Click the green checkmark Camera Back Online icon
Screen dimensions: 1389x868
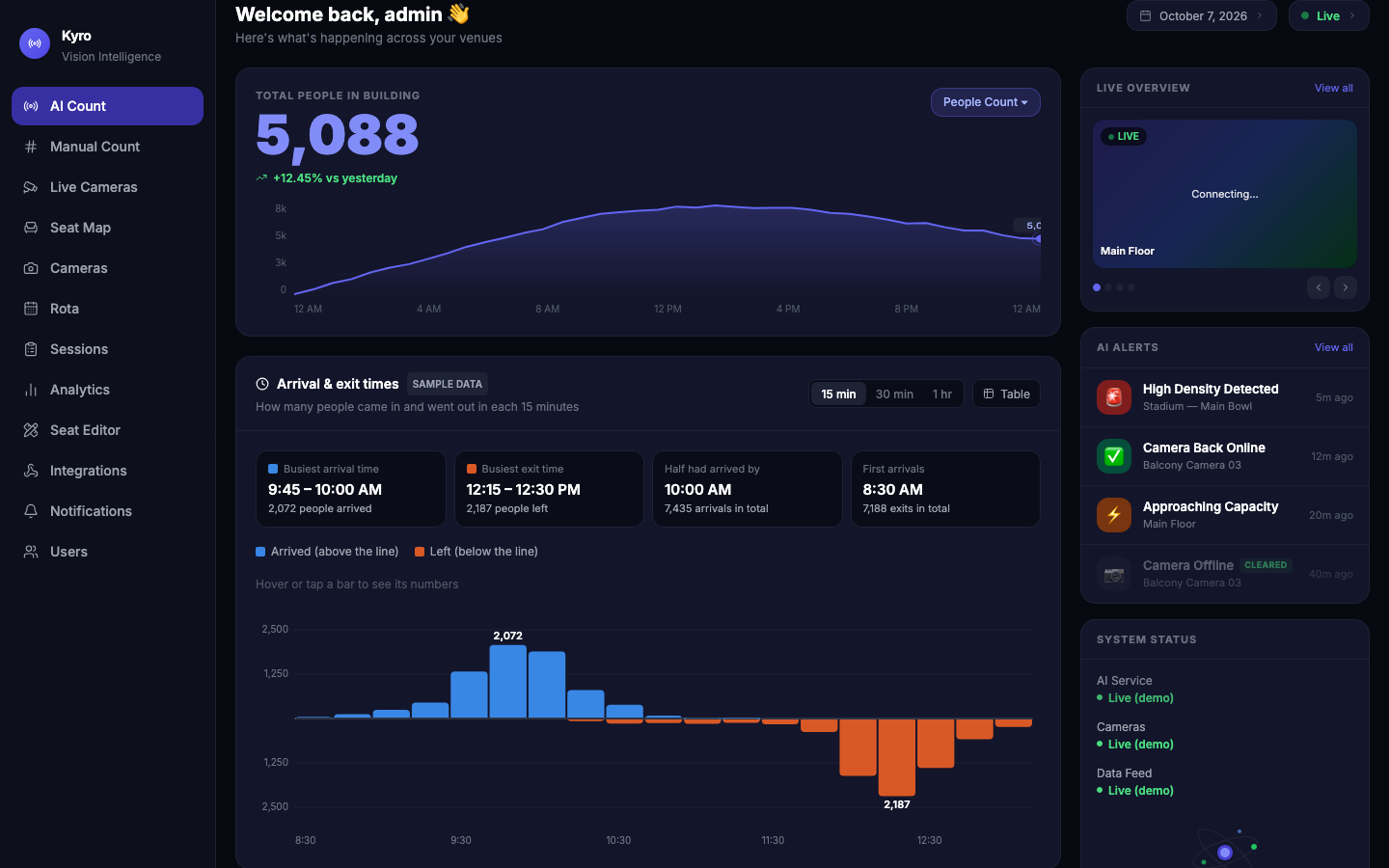[1114, 456]
